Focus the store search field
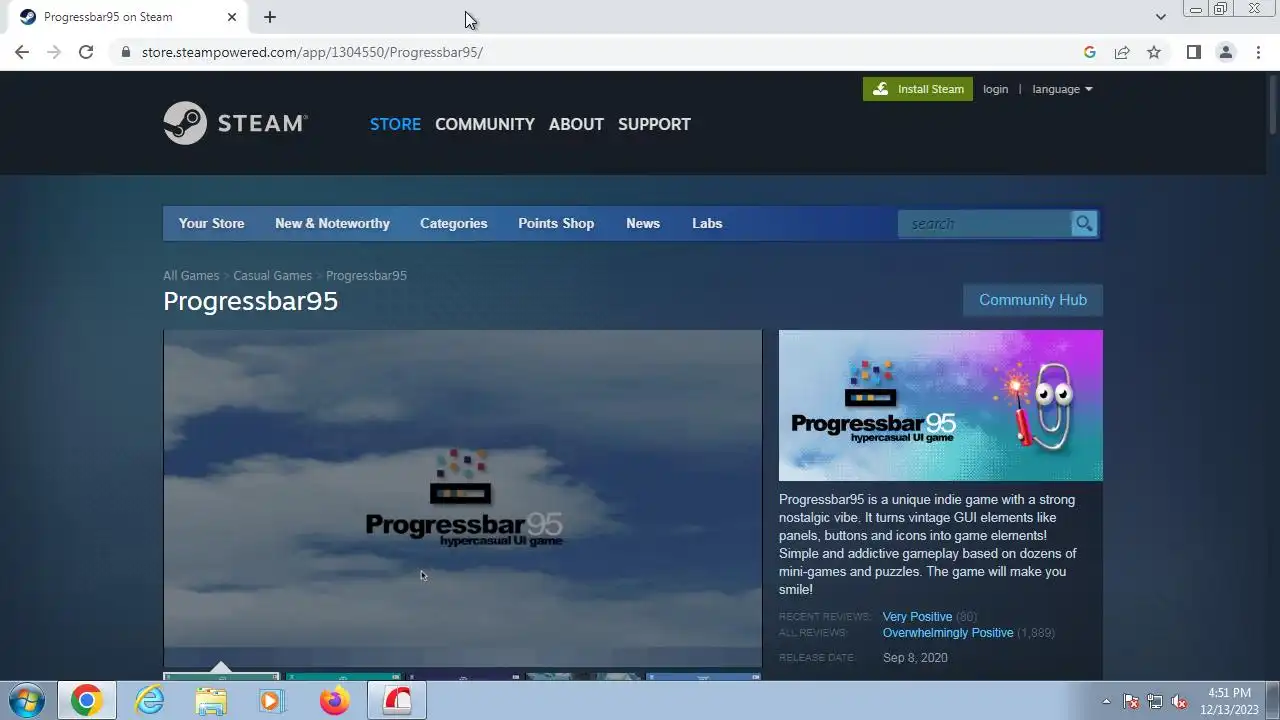 tap(984, 224)
